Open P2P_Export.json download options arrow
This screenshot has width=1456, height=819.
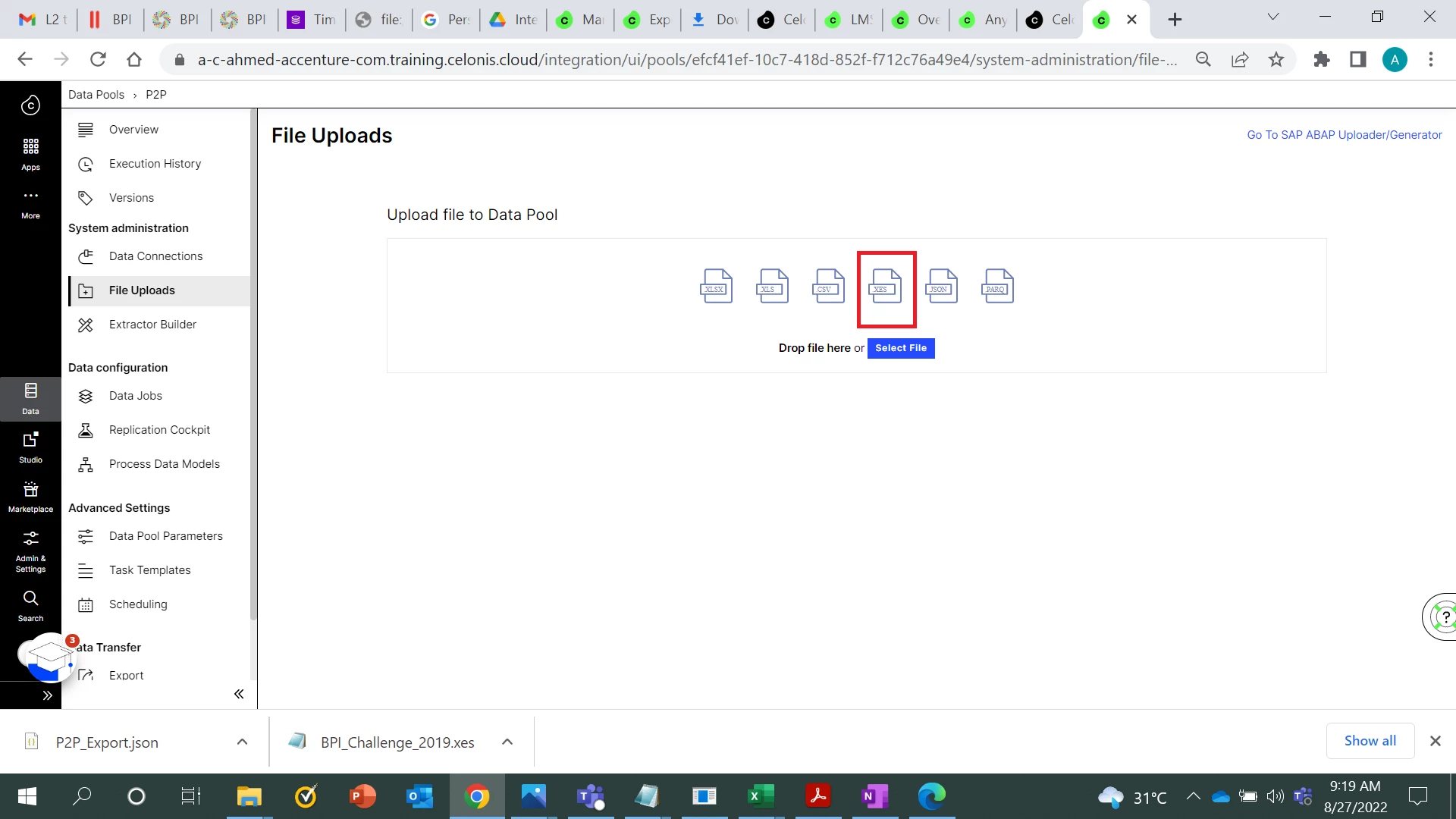pos(242,742)
